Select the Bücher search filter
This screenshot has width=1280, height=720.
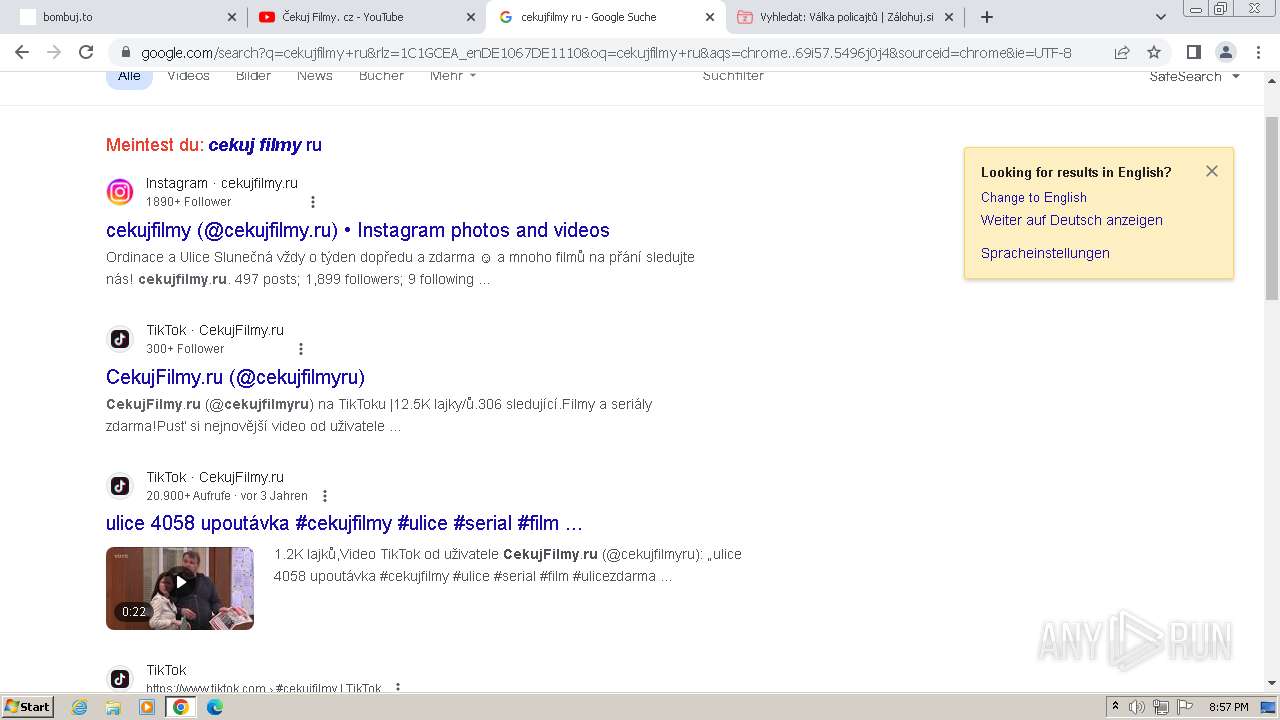(x=381, y=76)
